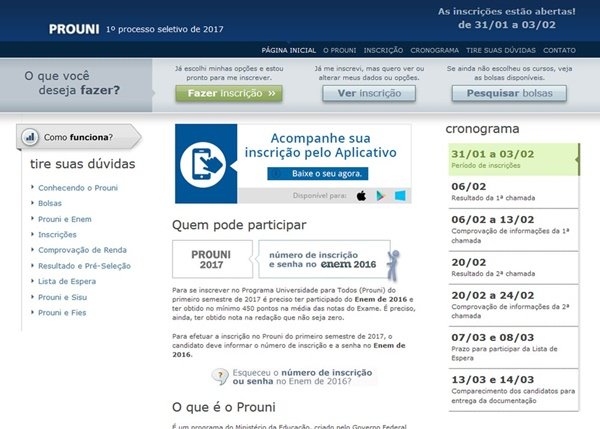
Task: Go to CONTATO in the navigation bar
Action: [560, 50]
